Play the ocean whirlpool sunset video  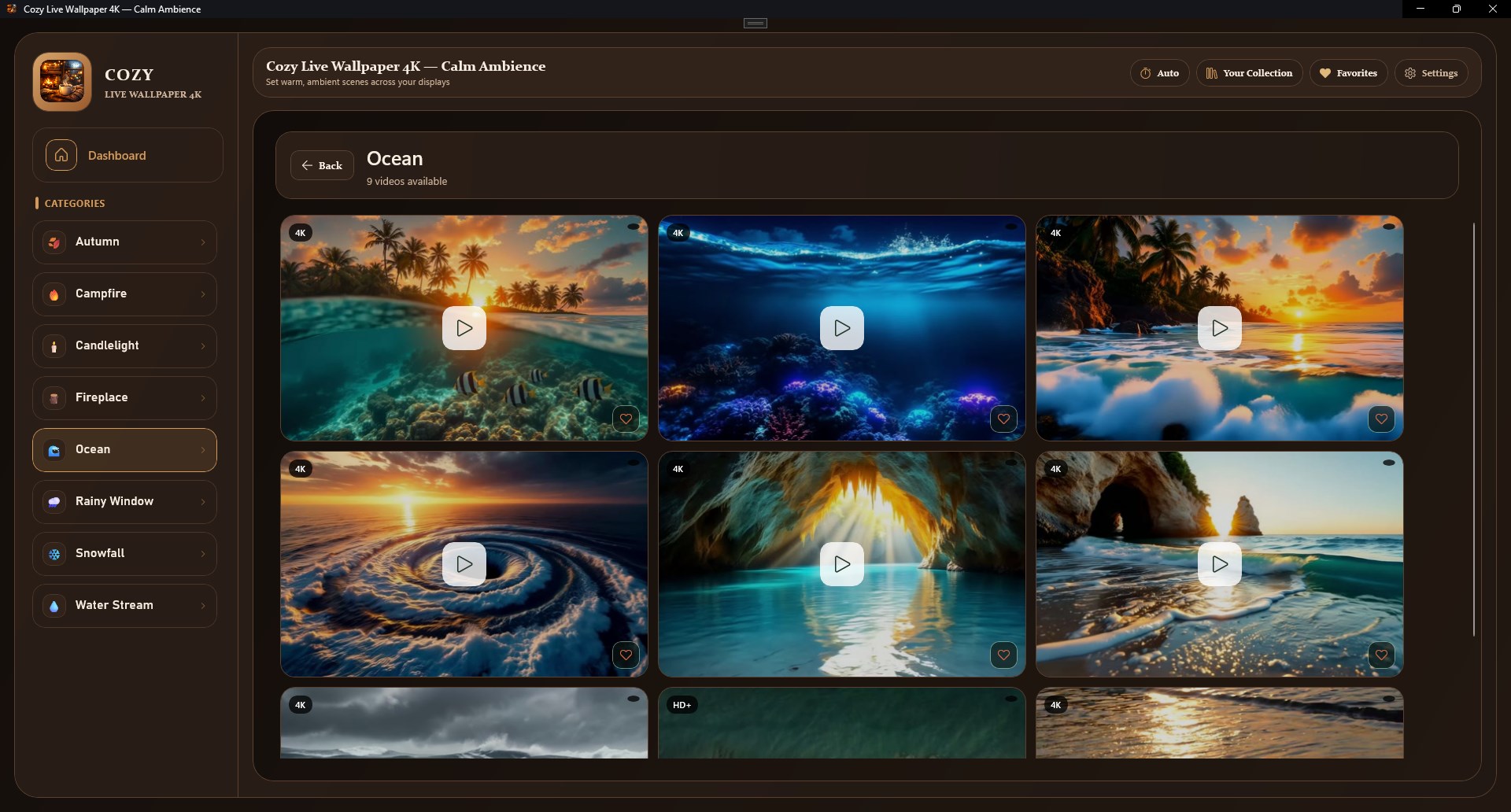point(464,564)
